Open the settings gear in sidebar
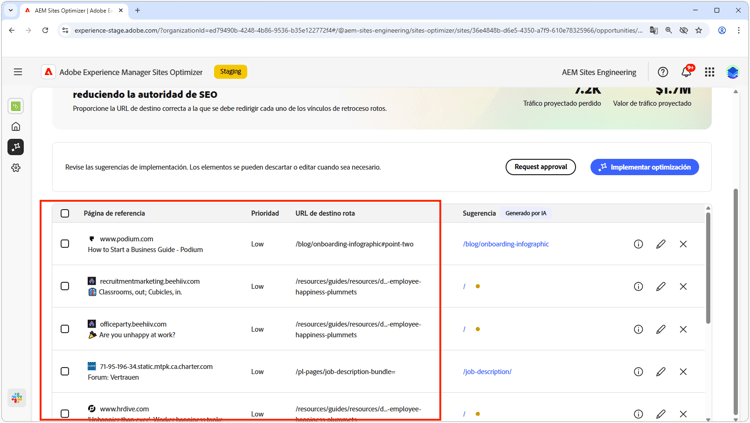 coord(16,168)
